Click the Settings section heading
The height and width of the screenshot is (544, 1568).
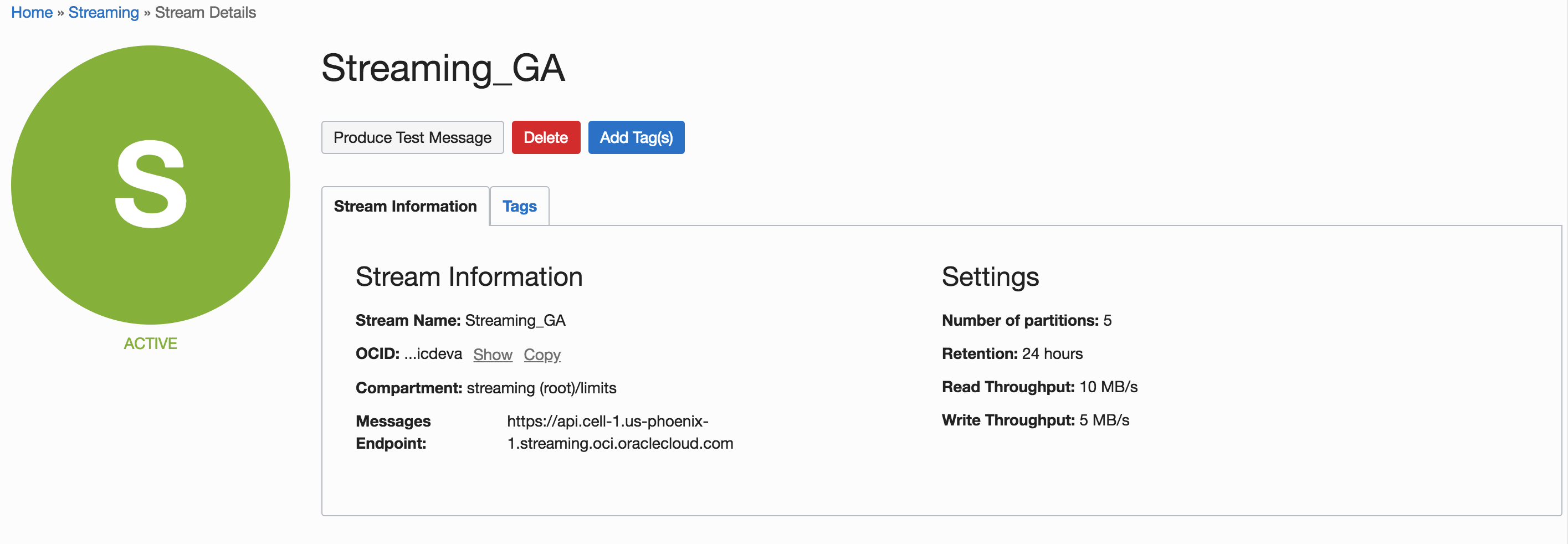click(x=990, y=277)
